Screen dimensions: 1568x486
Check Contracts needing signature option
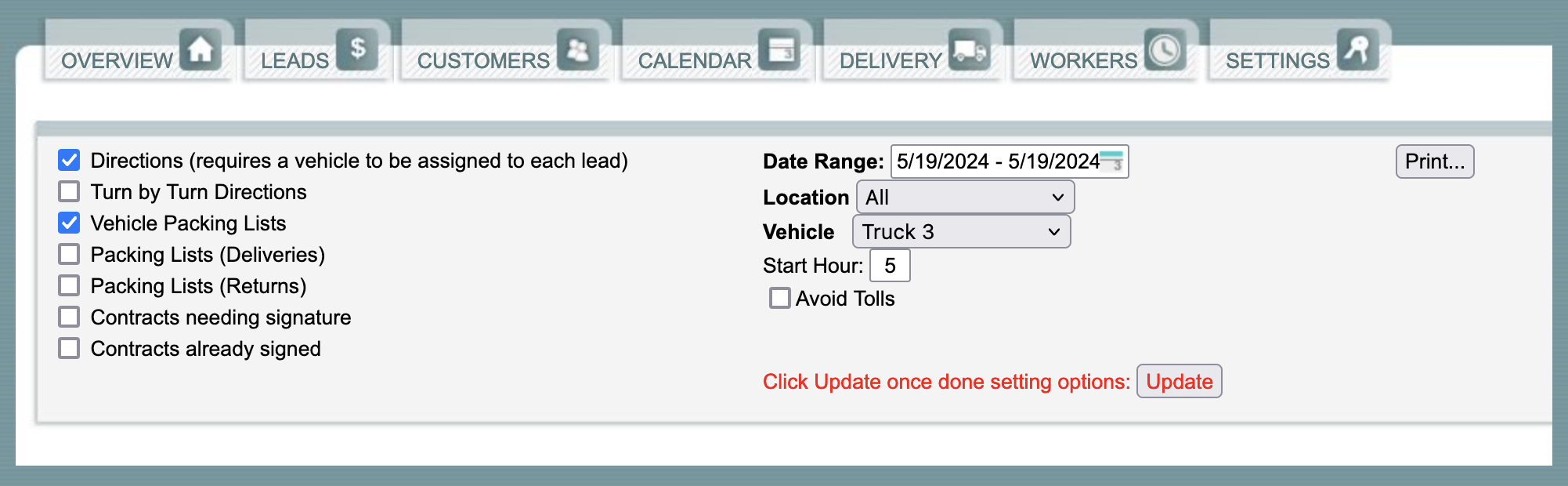point(69,317)
